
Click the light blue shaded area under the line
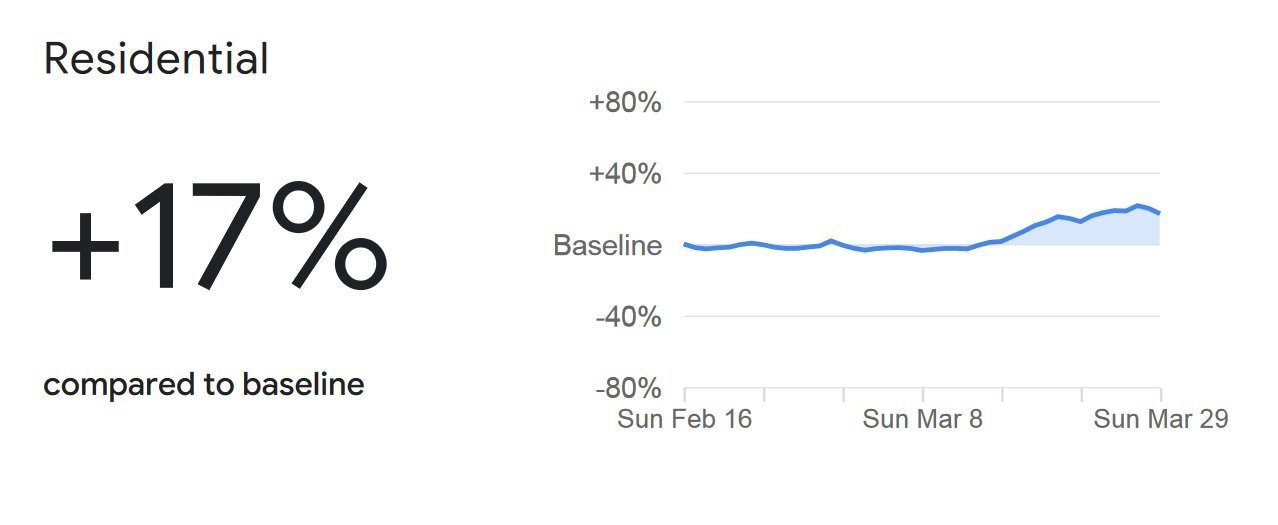(1100, 231)
